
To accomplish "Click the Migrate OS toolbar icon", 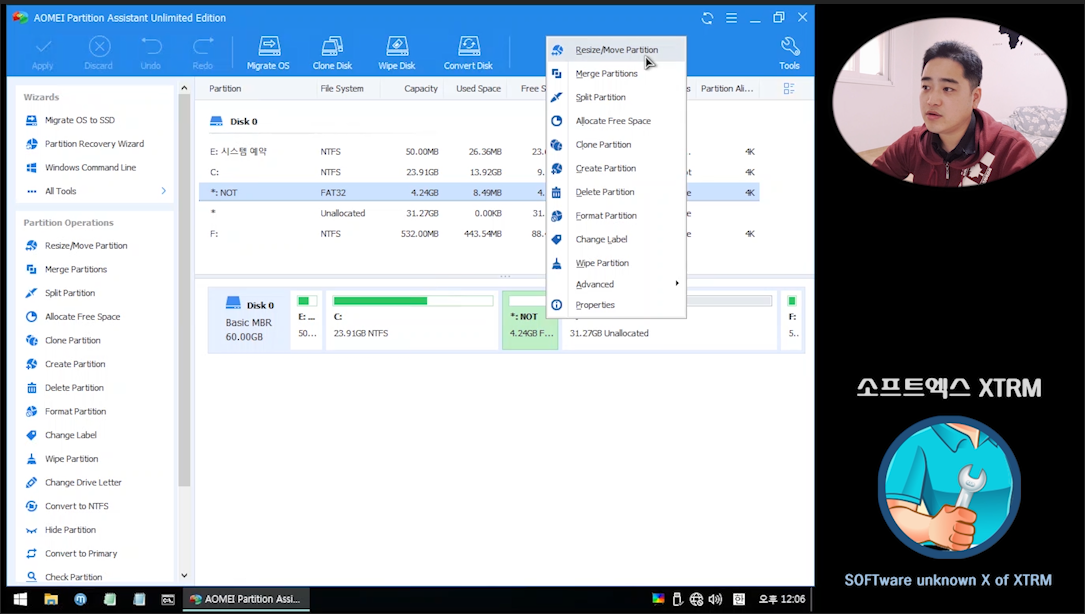I will point(268,53).
